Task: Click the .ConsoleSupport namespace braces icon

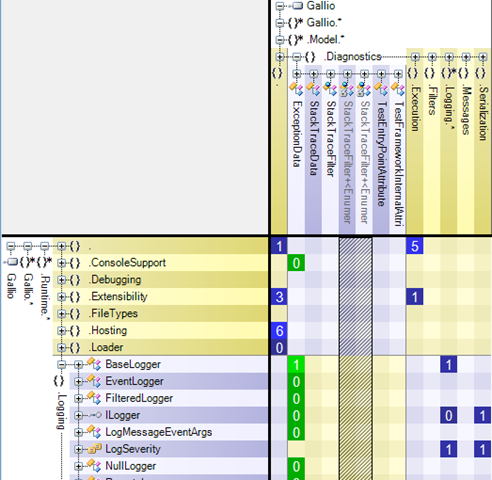Action: pos(75,263)
